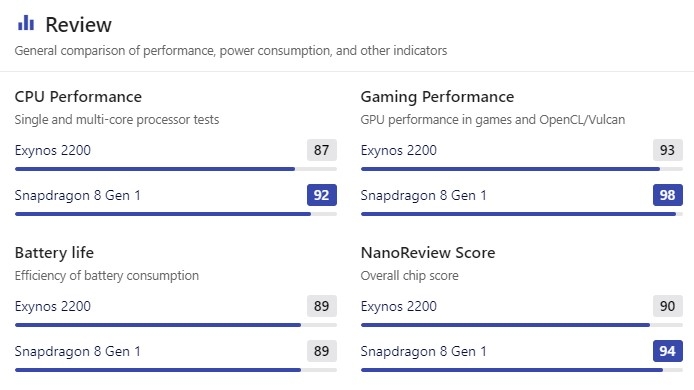
Task: Click Exynos 2200 battery score badge 89
Action: click(322, 306)
